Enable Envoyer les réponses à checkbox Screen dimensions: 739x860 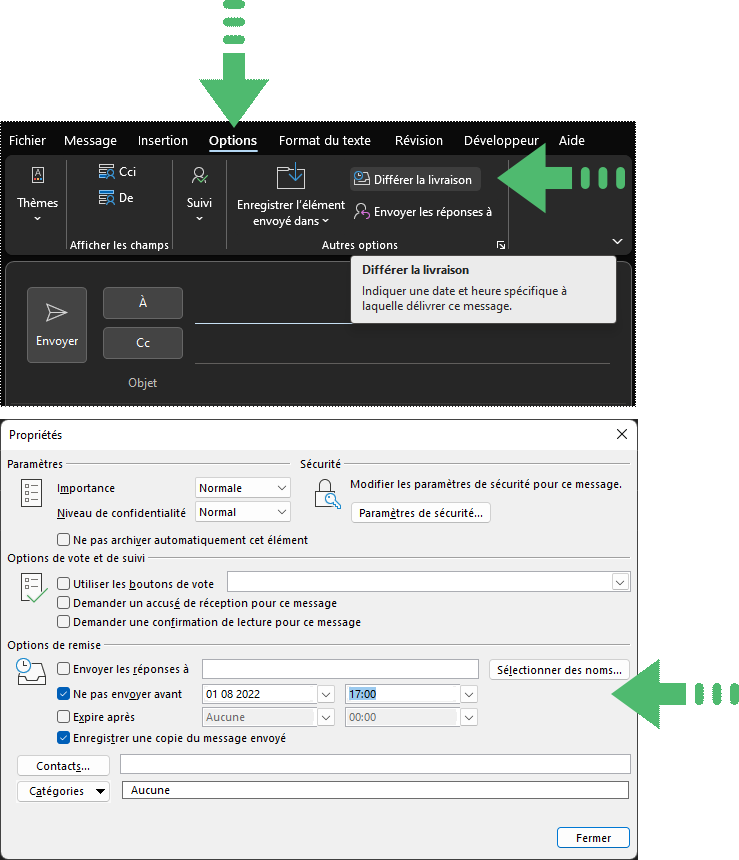pyautogui.click(x=64, y=669)
